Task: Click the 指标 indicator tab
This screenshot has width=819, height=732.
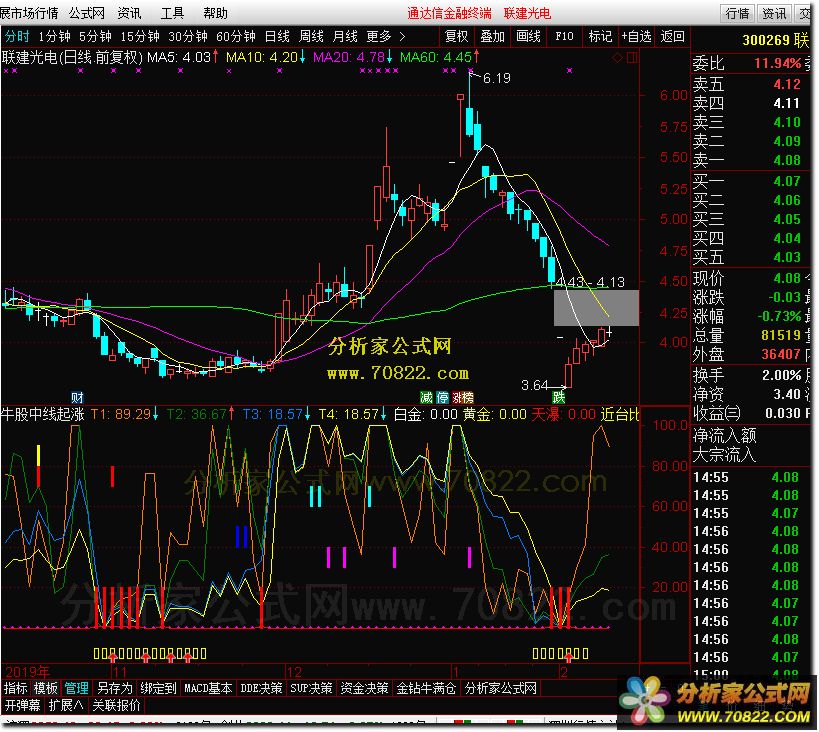Action: [x=16, y=689]
